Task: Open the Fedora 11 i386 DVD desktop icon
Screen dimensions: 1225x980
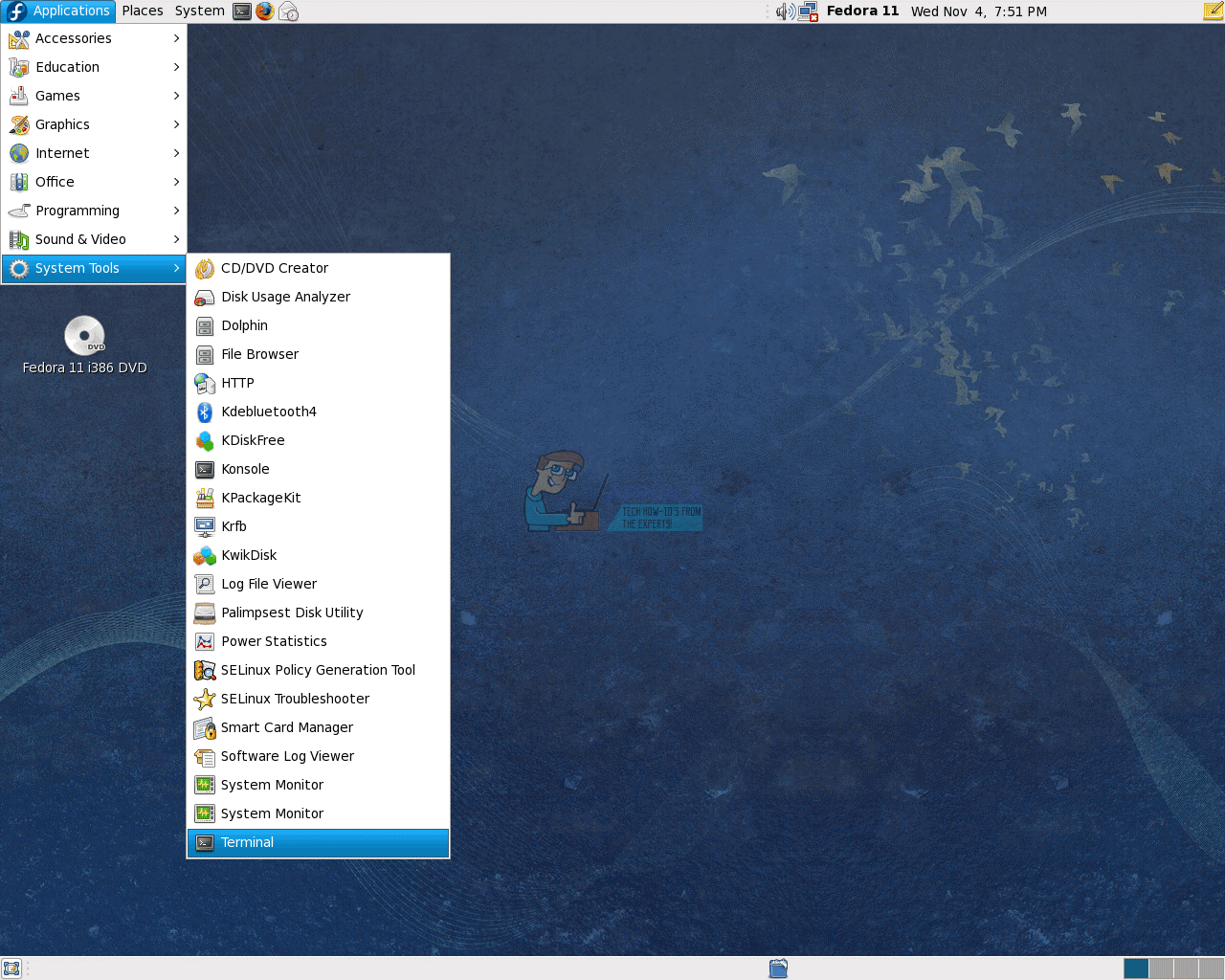Action: click(84, 337)
